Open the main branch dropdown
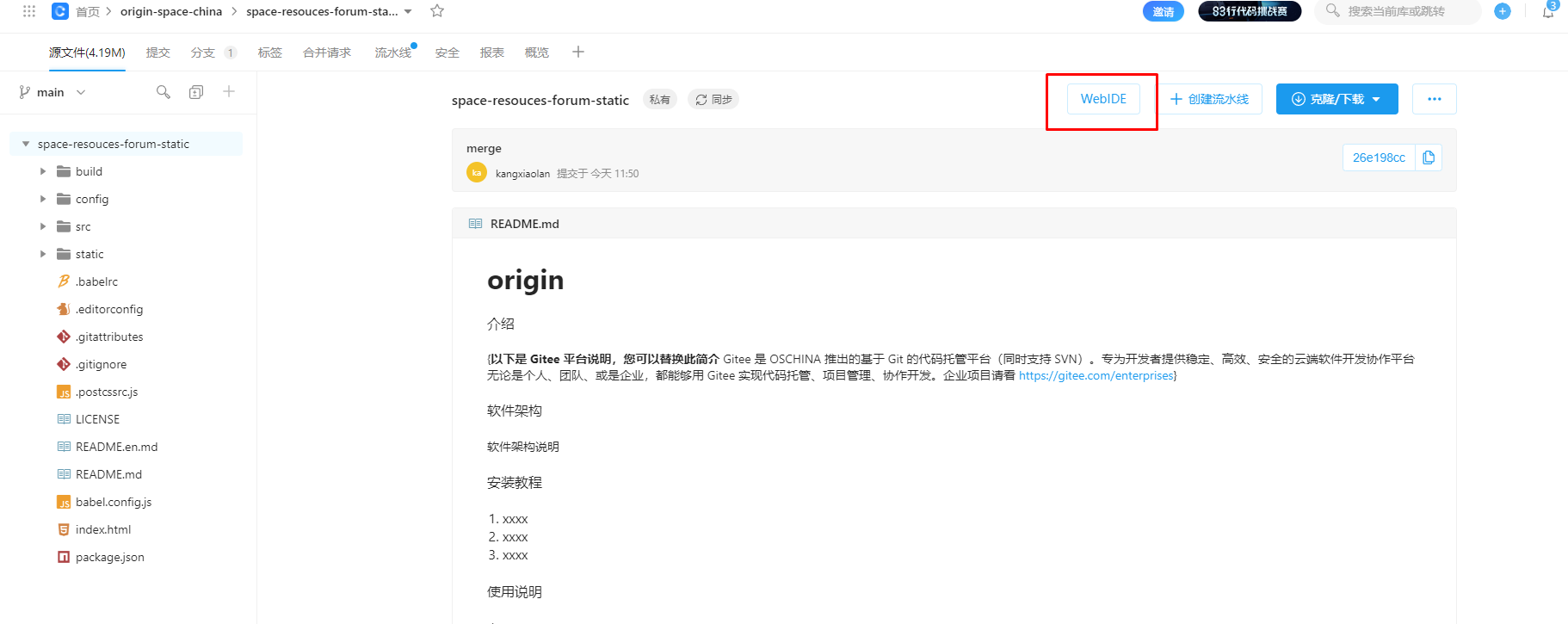Screen dimensions: 1568x624 tap(52, 92)
